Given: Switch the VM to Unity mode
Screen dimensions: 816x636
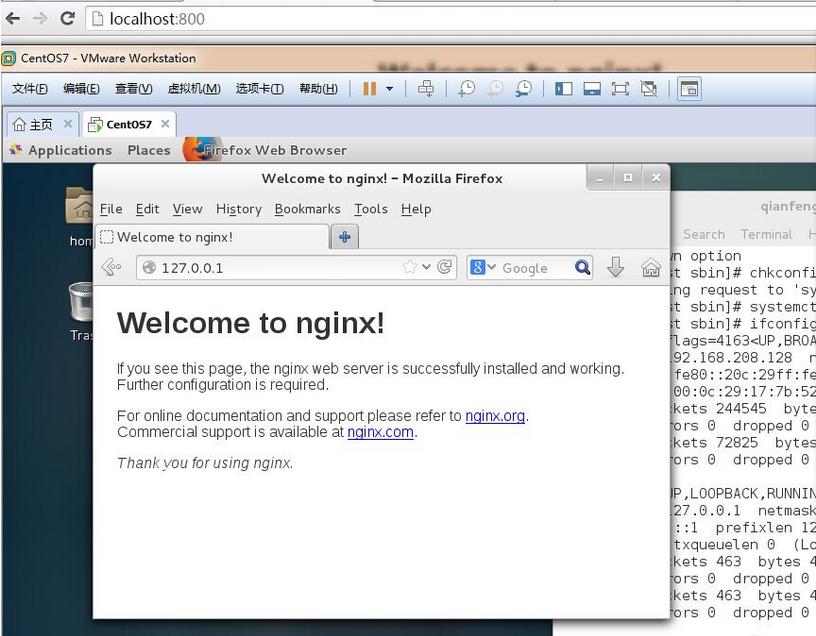Looking at the screenshot, I should (650, 88).
